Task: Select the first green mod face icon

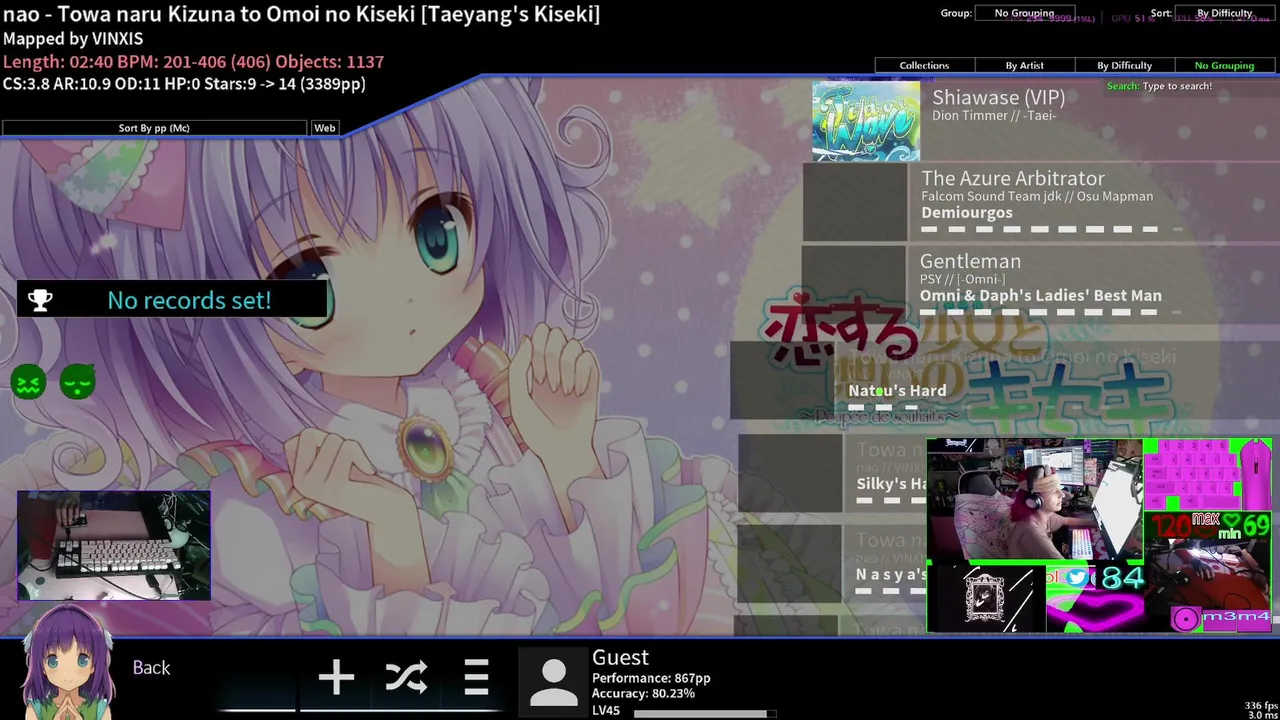Action: 28,382
